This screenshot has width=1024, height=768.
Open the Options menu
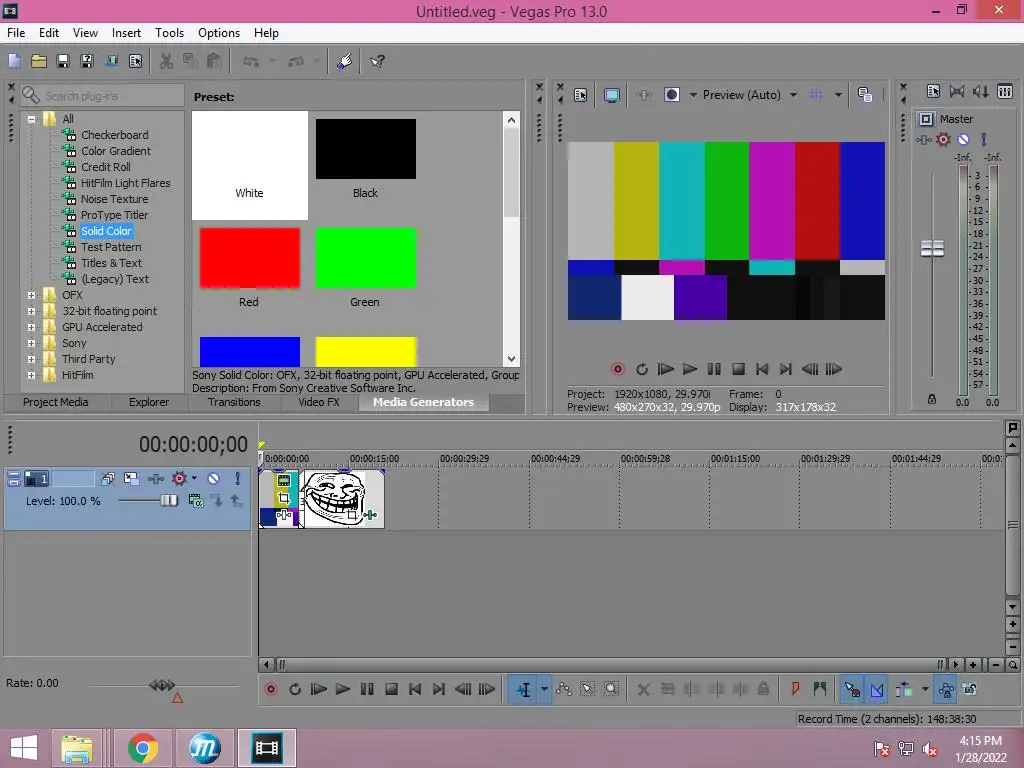tap(219, 33)
